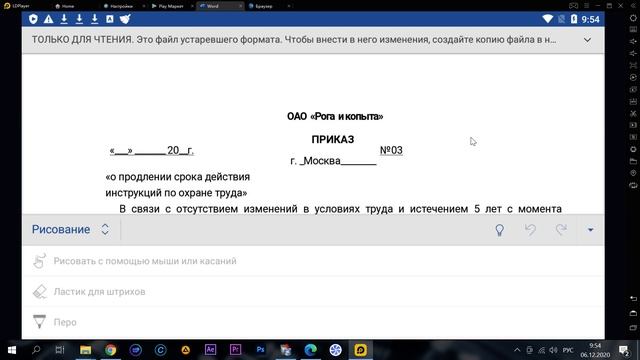Select the Pen (Перо) tool
This screenshot has width=640, height=360.
(x=313, y=322)
